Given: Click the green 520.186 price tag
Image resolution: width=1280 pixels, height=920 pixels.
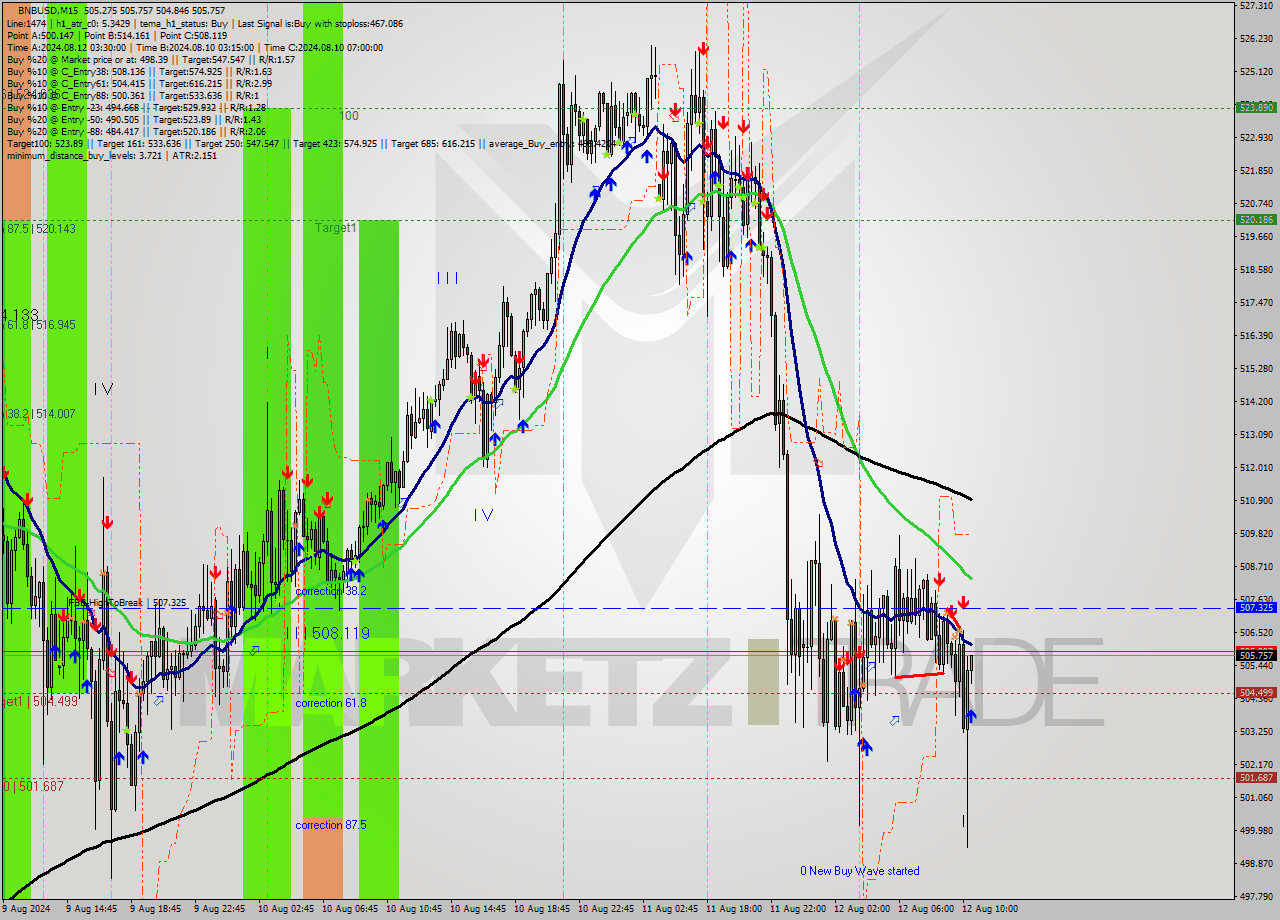Looking at the screenshot, I should [1256, 219].
